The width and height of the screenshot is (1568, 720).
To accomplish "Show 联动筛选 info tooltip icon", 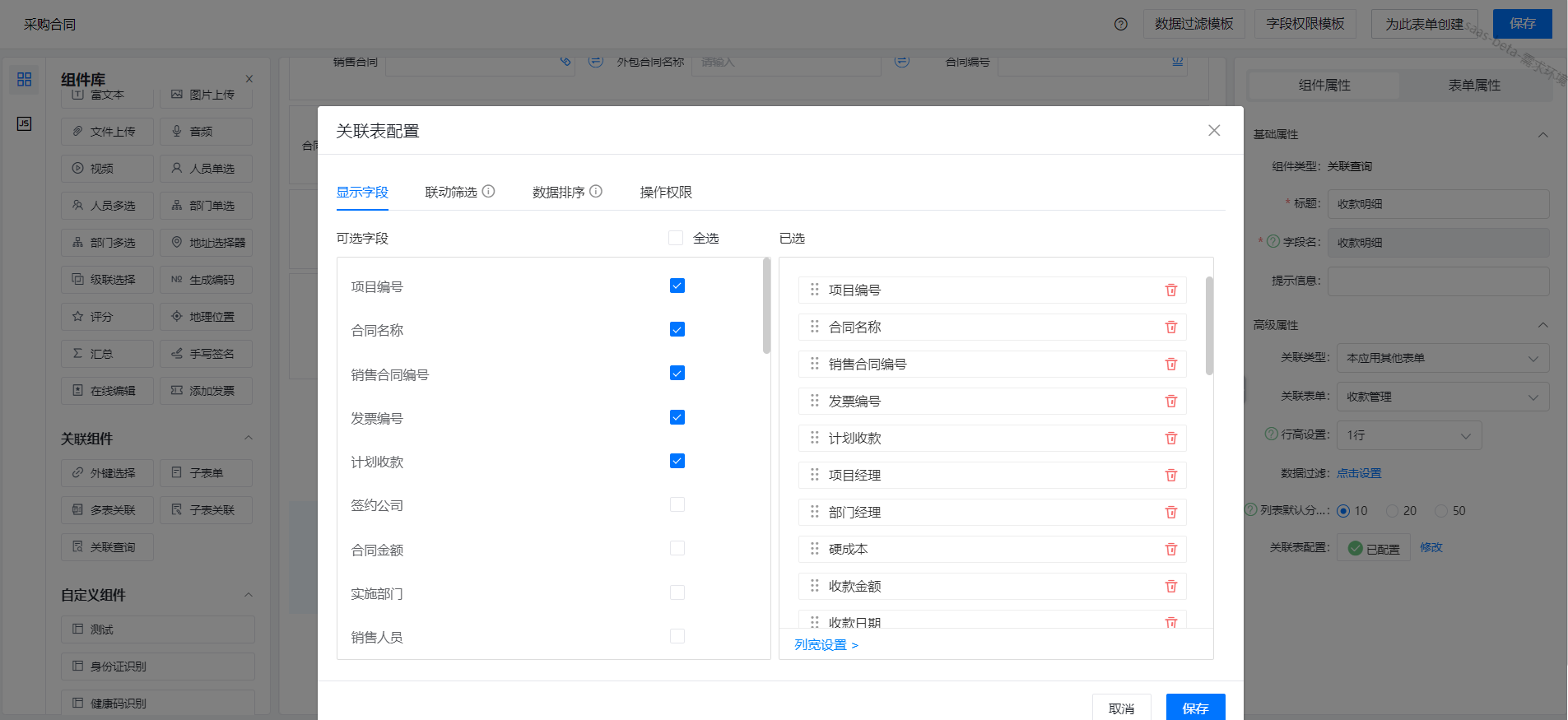I will [x=488, y=191].
